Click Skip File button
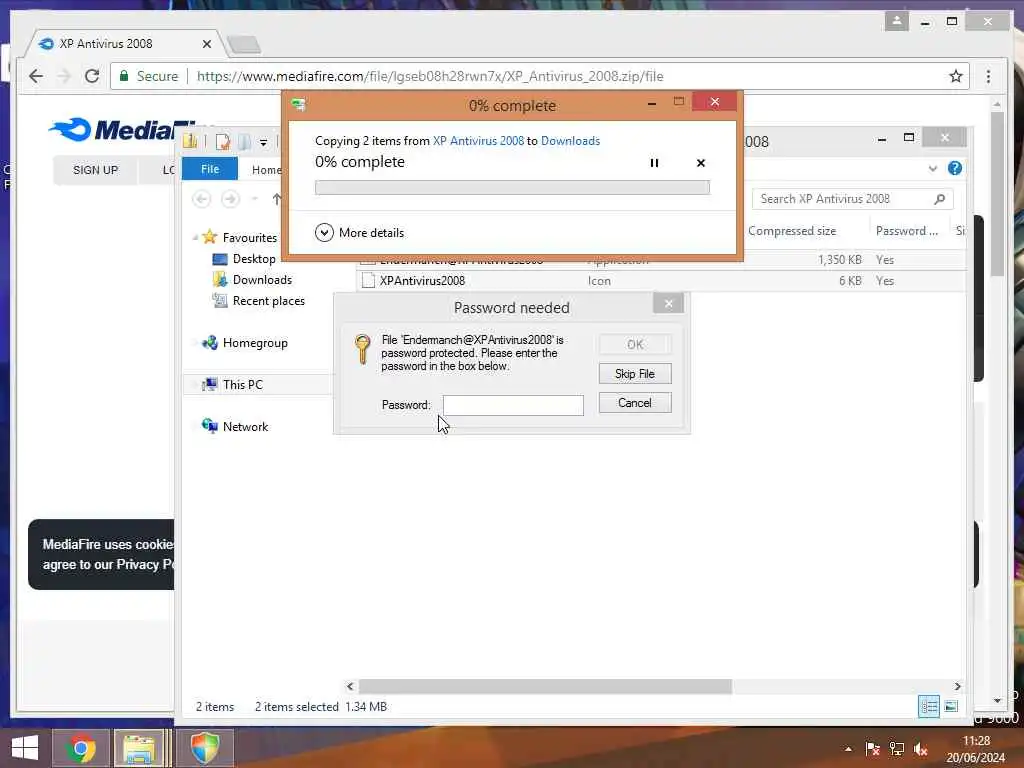Screen dimensions: 1024x768 click(635, 374)
